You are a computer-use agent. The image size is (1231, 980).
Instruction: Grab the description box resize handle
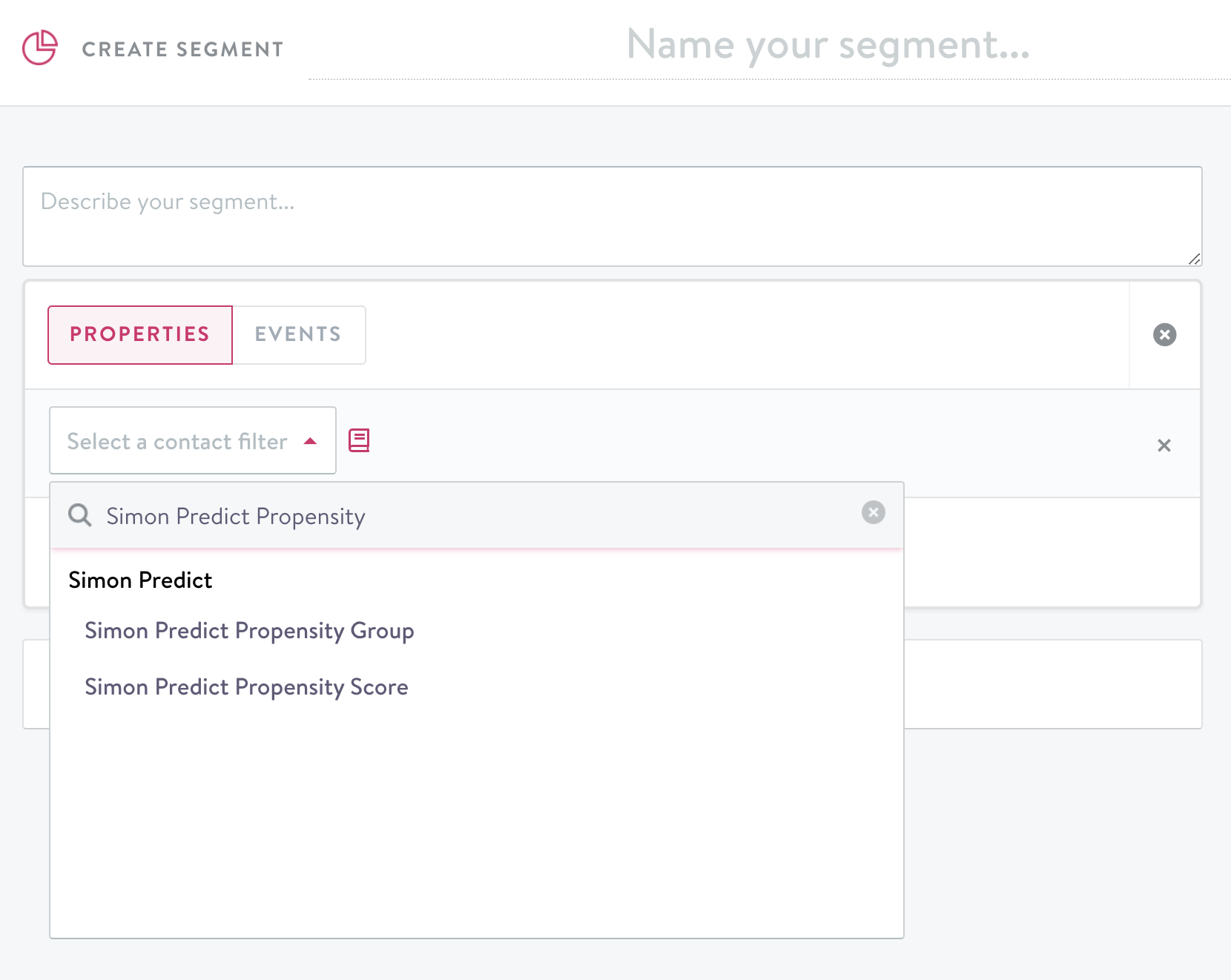[1194, 259]
